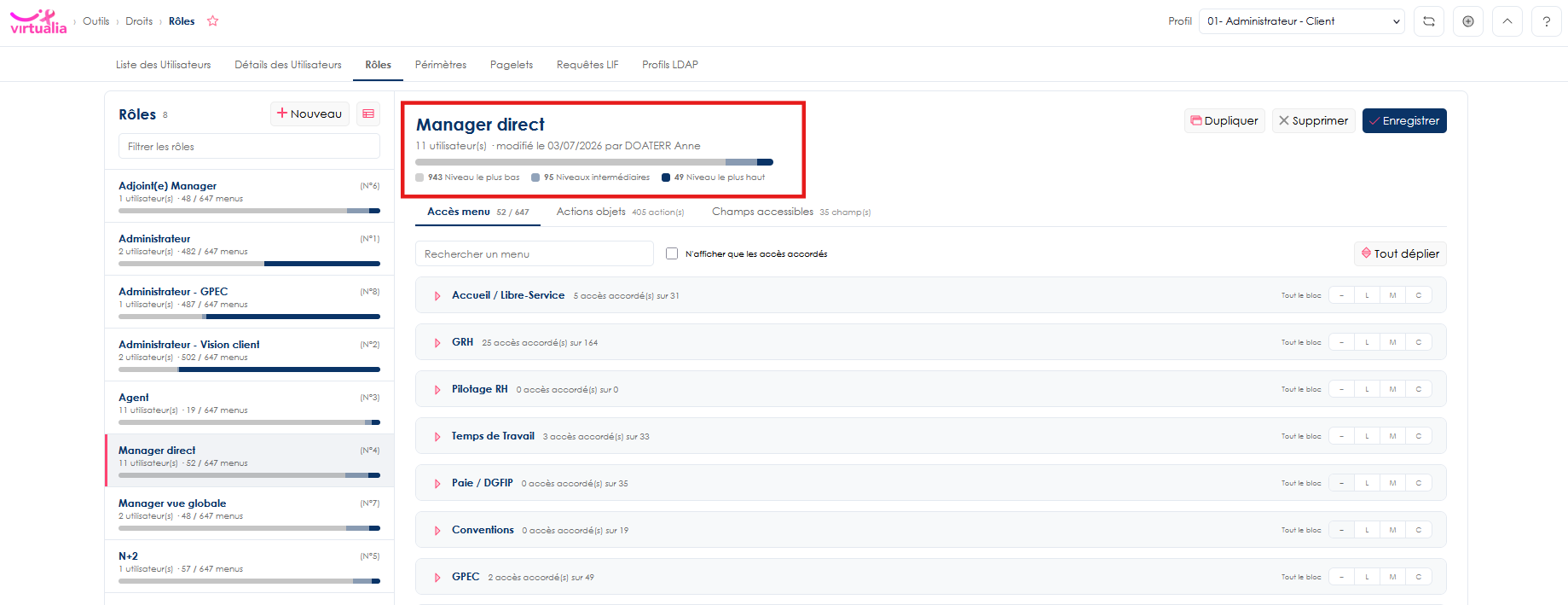The width and height of the screenshot is (1568, 605).
Task: Open the Profils LDAP tab
Action: 670,65
